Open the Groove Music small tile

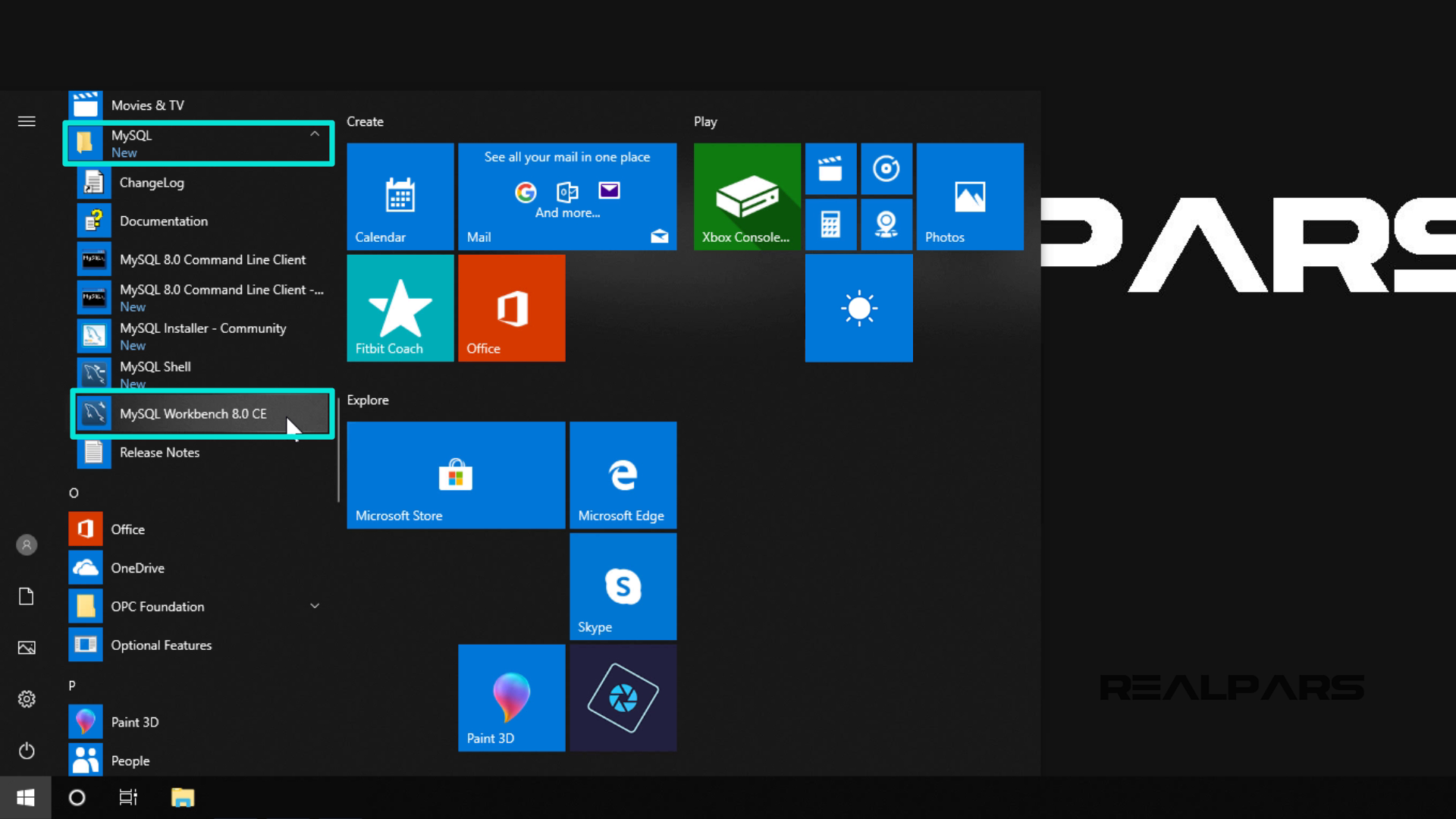tap(886, 169)
